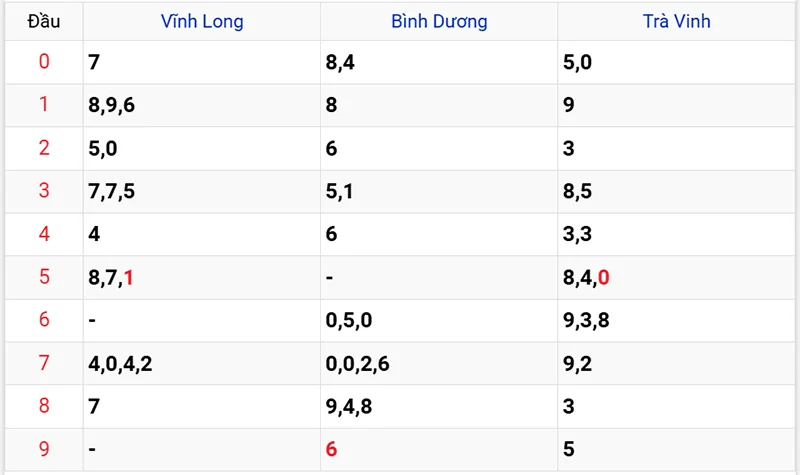The height and width of the screenshot is (475, 800).
Task: Select the row header number 5
Action: (x=43, y=277)
